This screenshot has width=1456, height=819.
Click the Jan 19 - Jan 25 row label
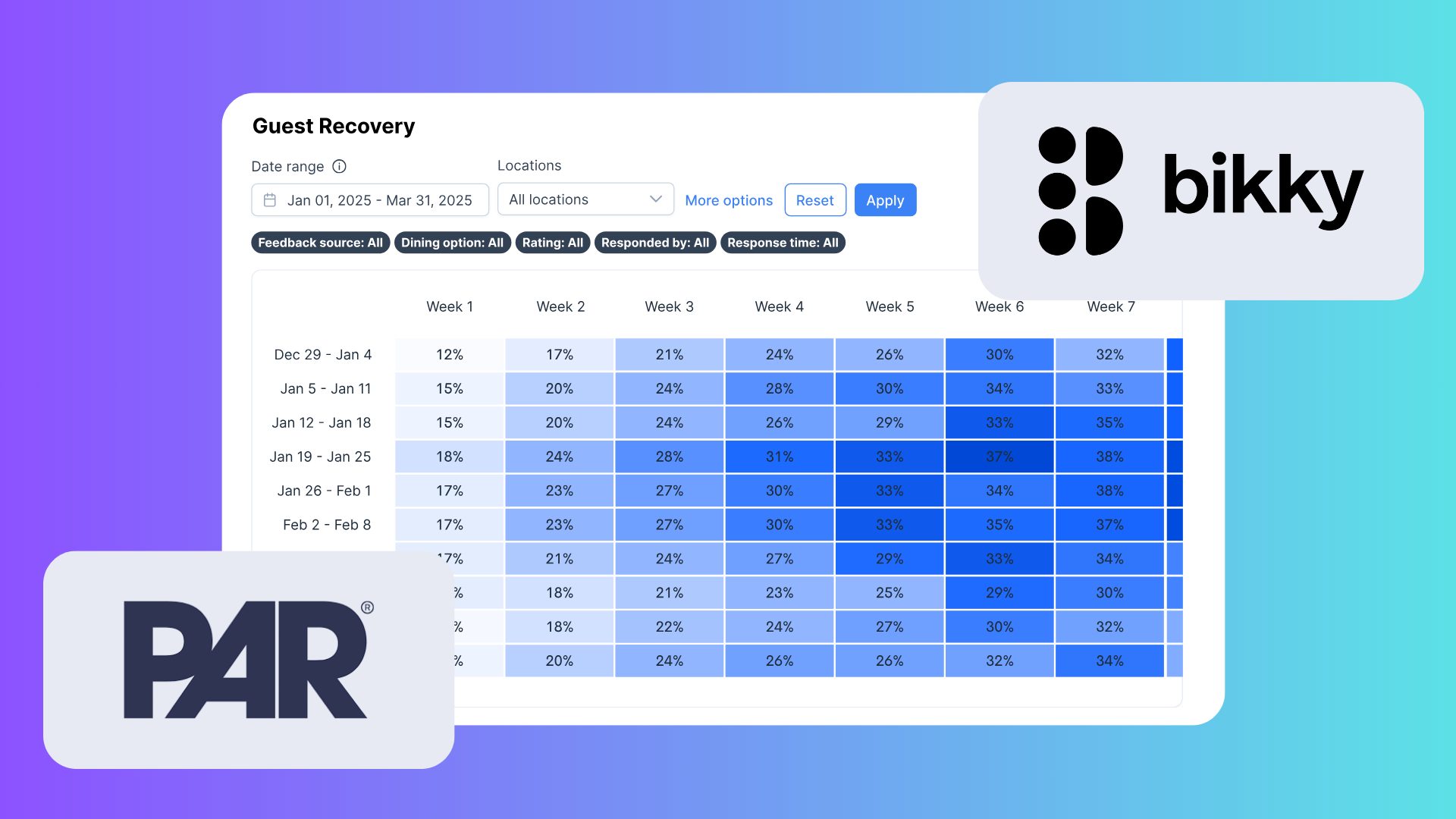(321, 457)
